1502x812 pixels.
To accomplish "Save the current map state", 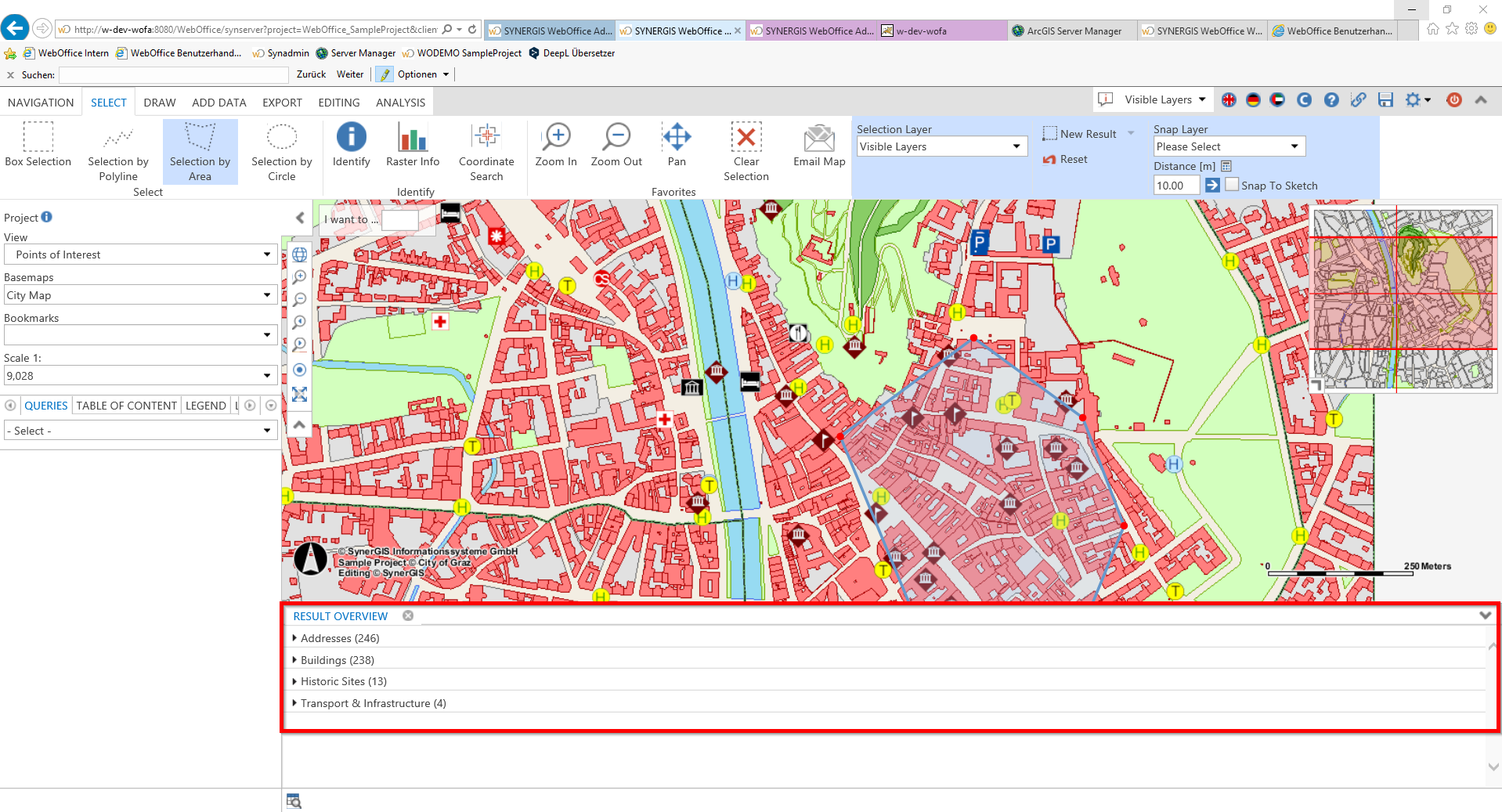I will click(1385, 100).
